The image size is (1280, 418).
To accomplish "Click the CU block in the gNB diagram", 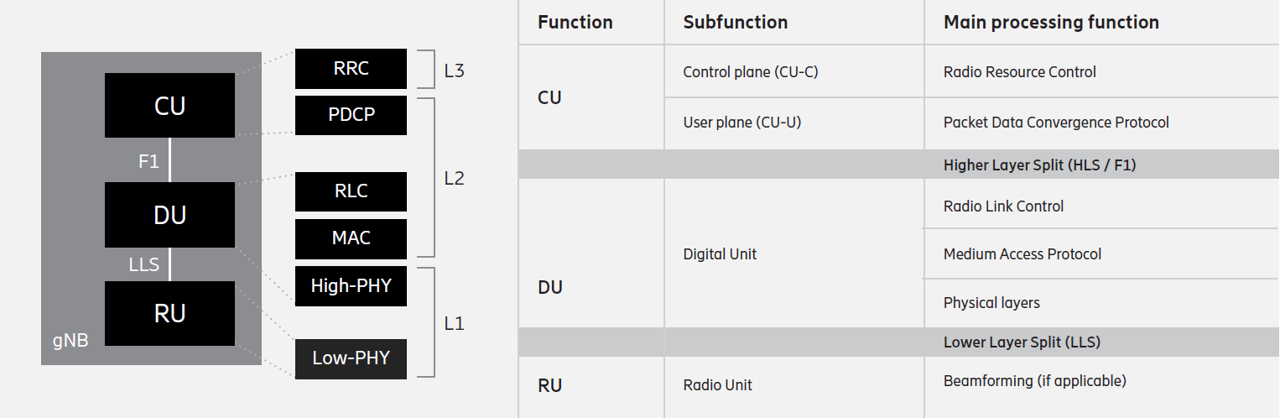I will click(170, 105).
